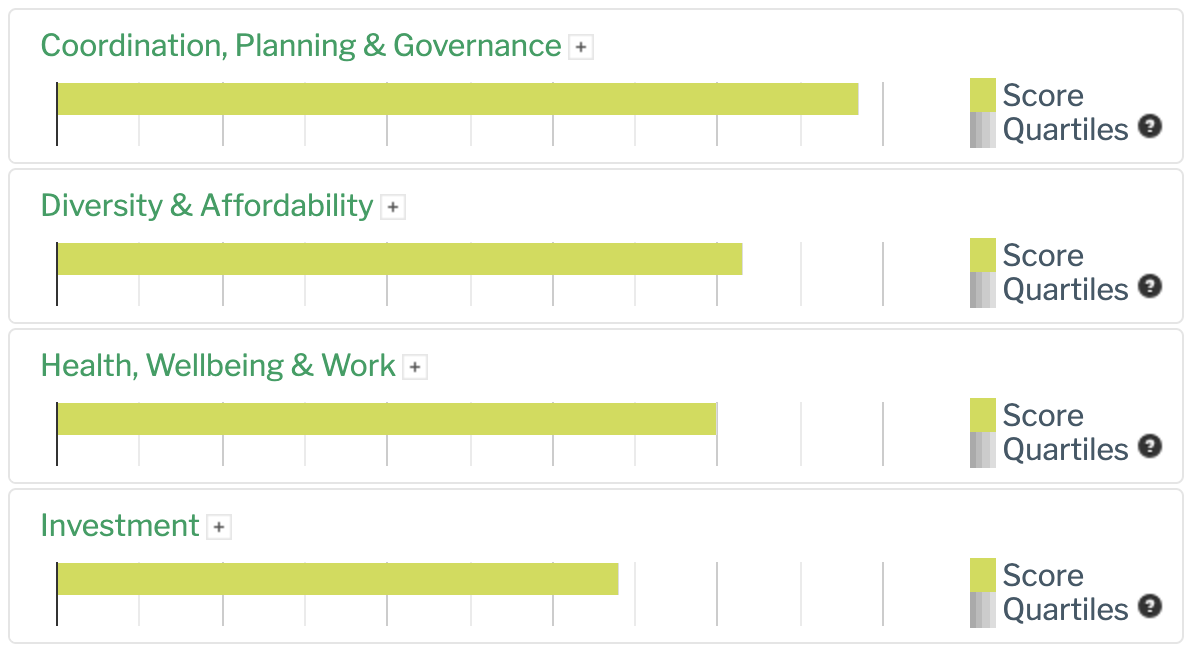Click the Health, Wellbeing & Work title
The height and width of the screenshot is (654, 1192).
point(218,366)
